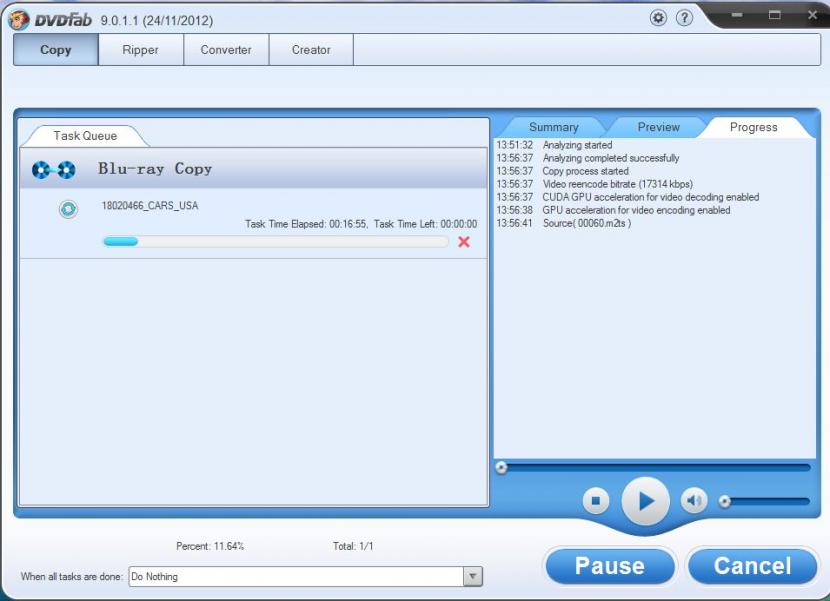Maximize the DVDFab window
Image resolution: width=830 pixels, height=601 pixels.
pos(774,15)
